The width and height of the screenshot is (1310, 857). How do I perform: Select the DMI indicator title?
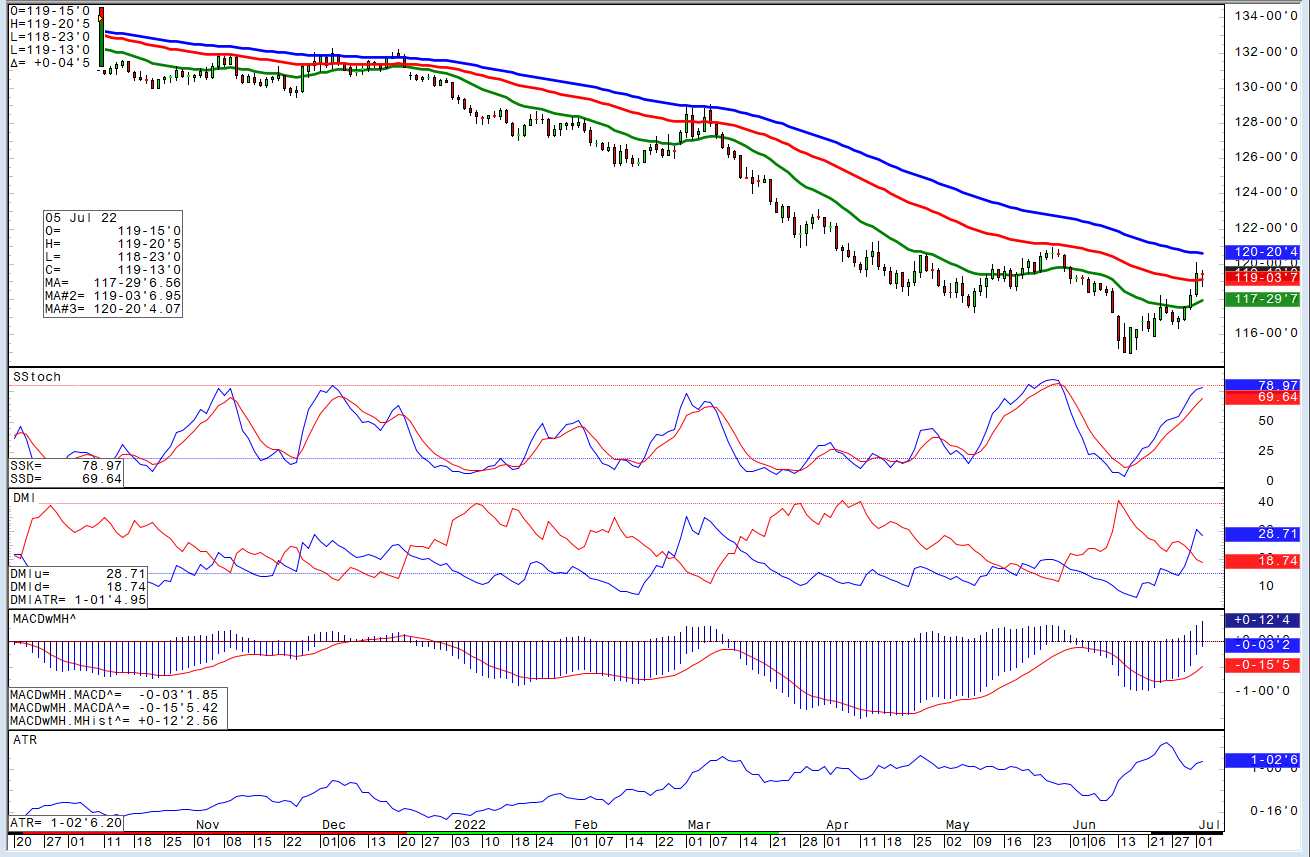tap(24, 497)
